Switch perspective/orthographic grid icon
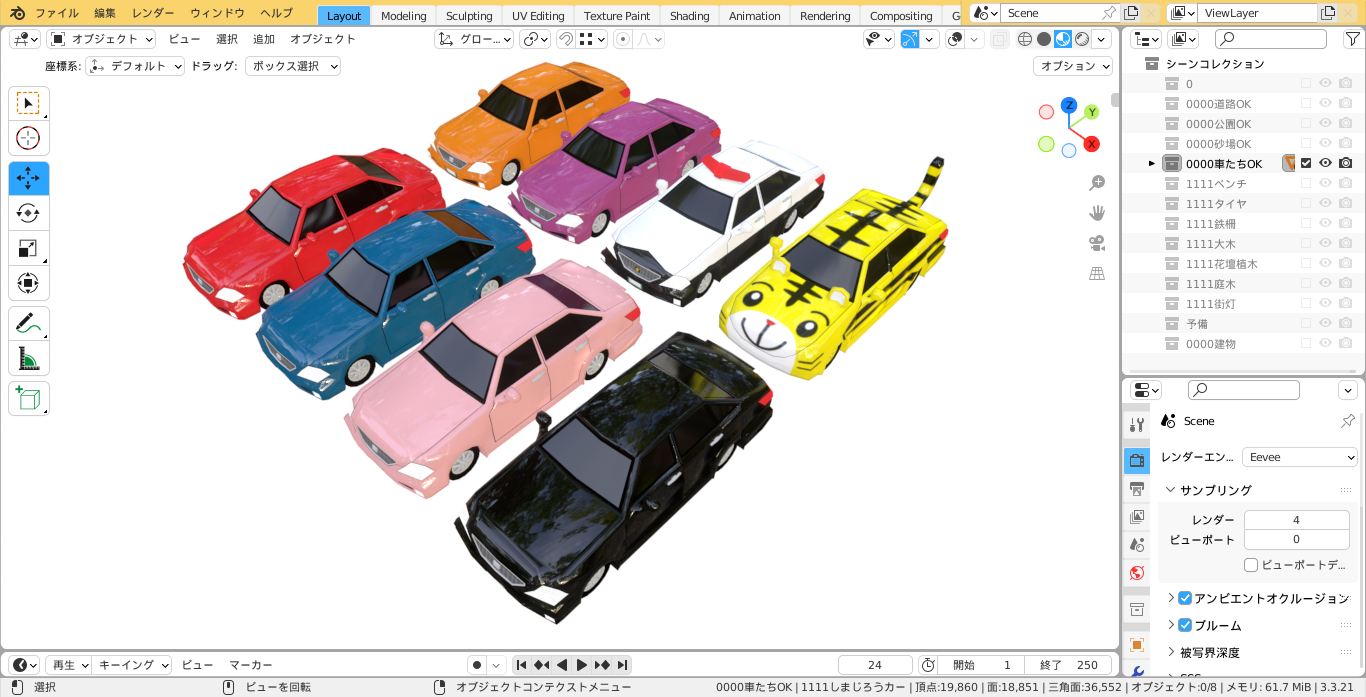Viewport: 1366px width, 697px height. tap(1097, 273)
